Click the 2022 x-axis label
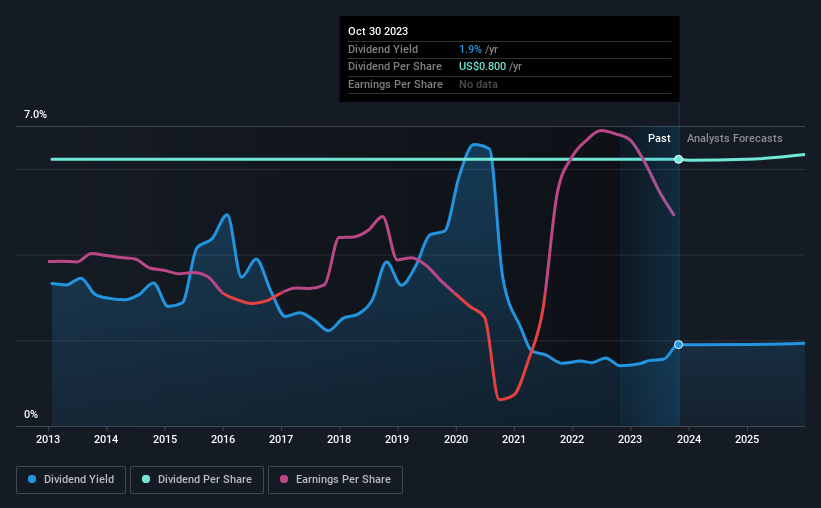The height and width of the screenshot is (508, 821). point(572,439)
